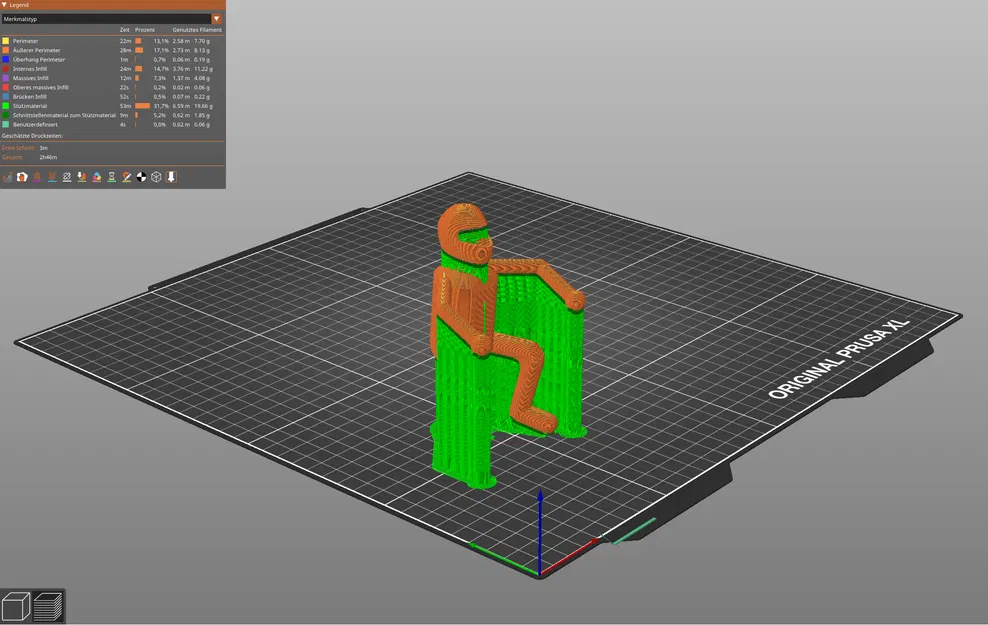
Task: Click the Erste Schicht time entry
Action: [25, 147]
